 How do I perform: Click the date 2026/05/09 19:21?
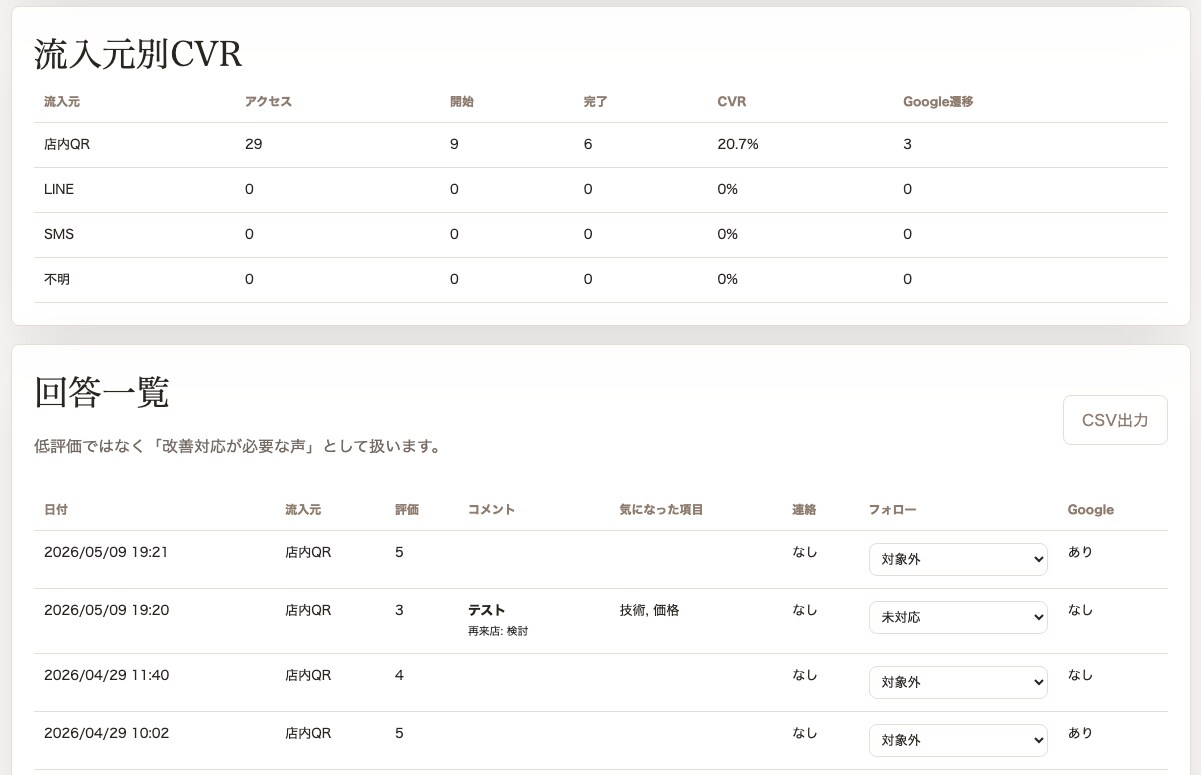106,552
